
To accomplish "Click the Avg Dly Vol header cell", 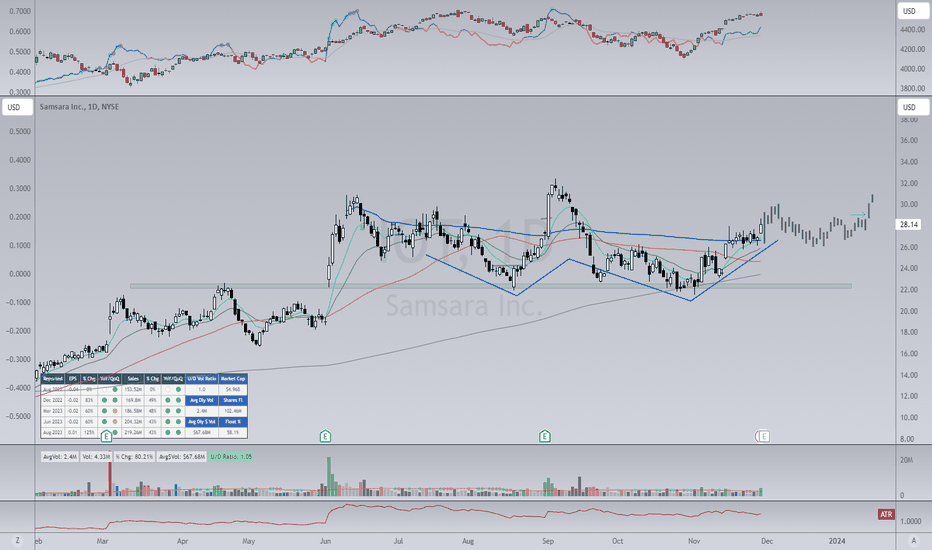I will (201, 400).
